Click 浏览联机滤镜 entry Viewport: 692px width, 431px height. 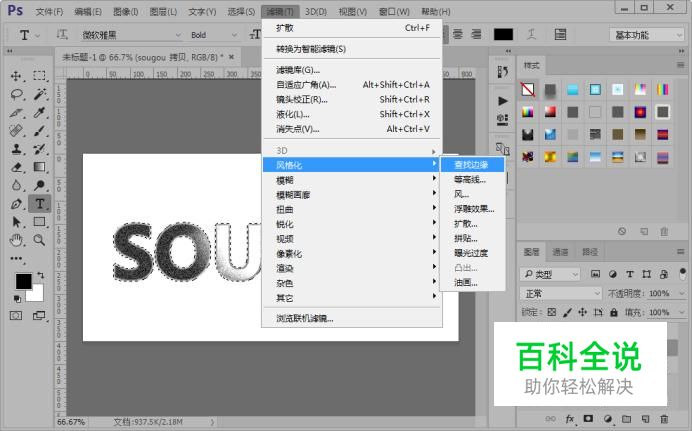pos(352,319)
